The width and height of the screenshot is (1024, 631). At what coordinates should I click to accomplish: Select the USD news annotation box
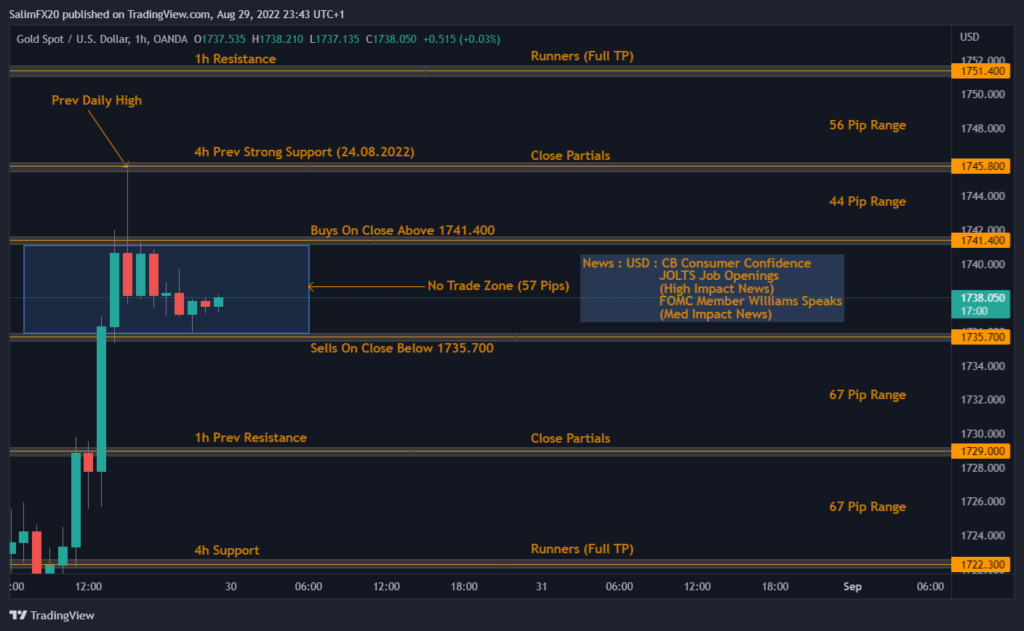tap(712, 288)
